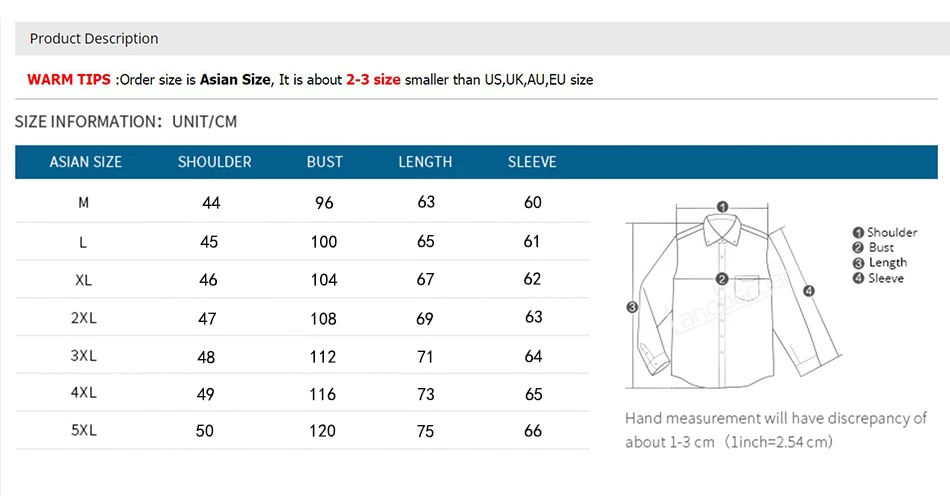This screenshot has height=502, width=950.
Task: Select the 5XL size row label
Action: [x=84, y=431]
